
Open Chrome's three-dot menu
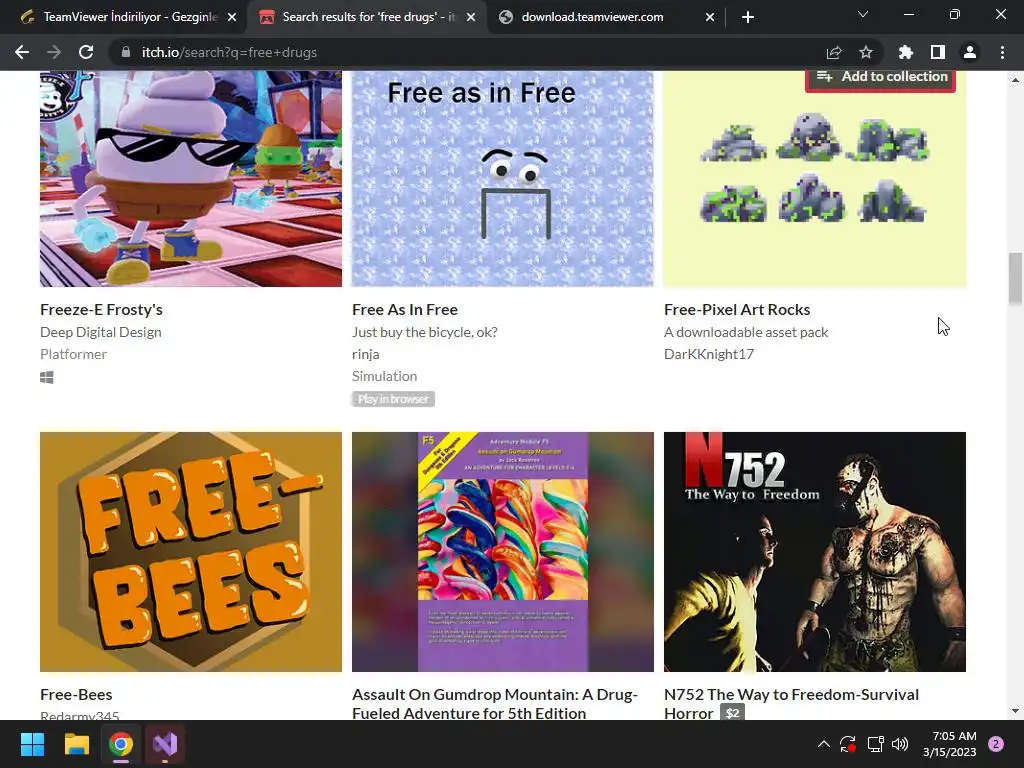1002,52
